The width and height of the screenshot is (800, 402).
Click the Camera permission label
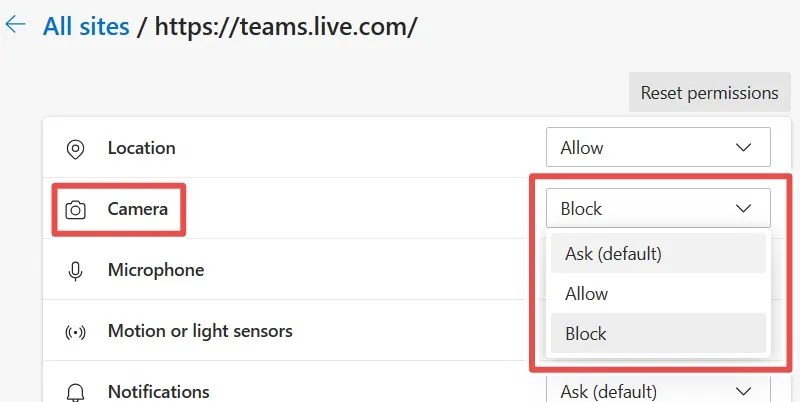point(138,210)
